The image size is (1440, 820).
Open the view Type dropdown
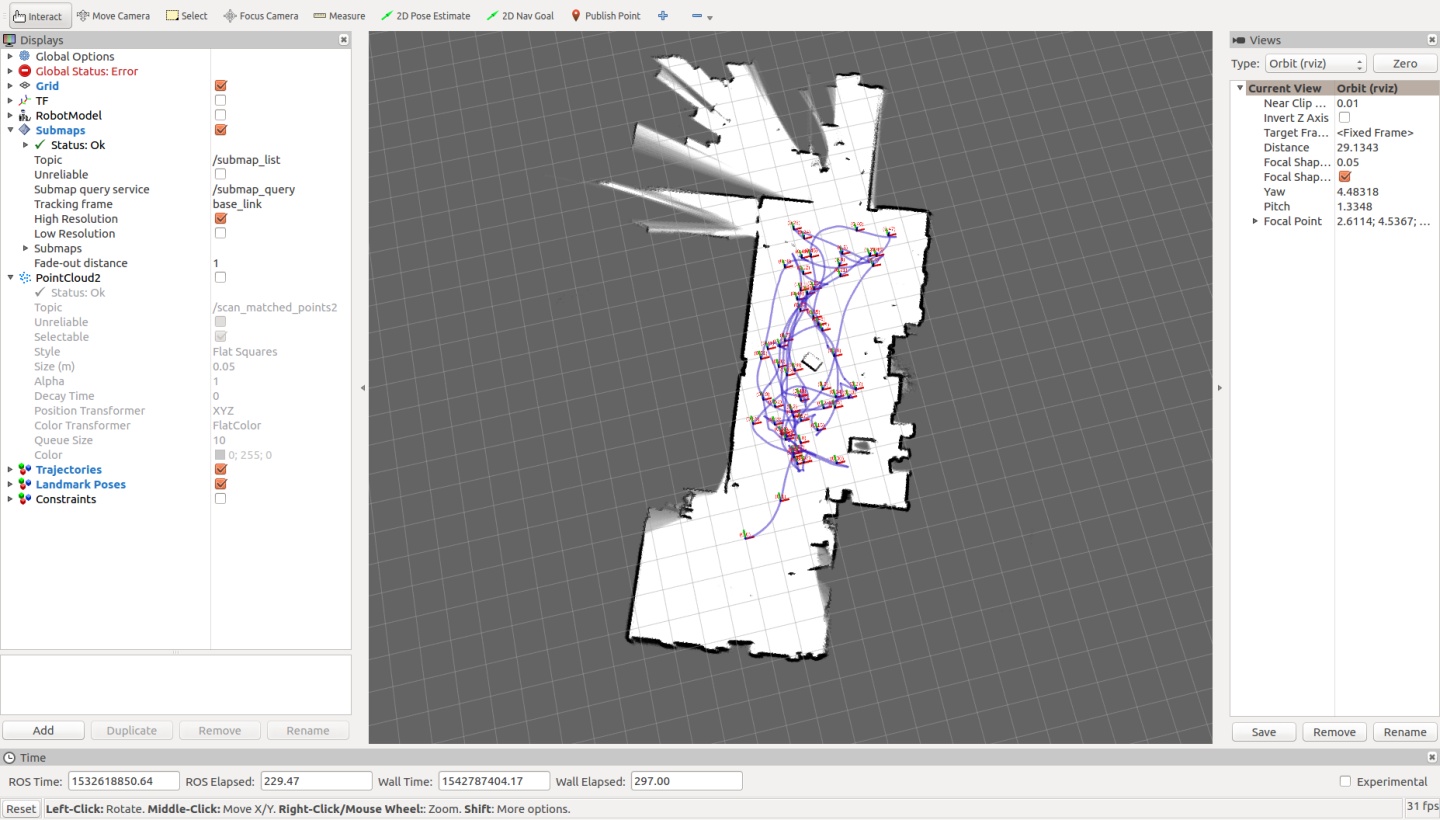pyautogui.click(x=1315, y=63)
